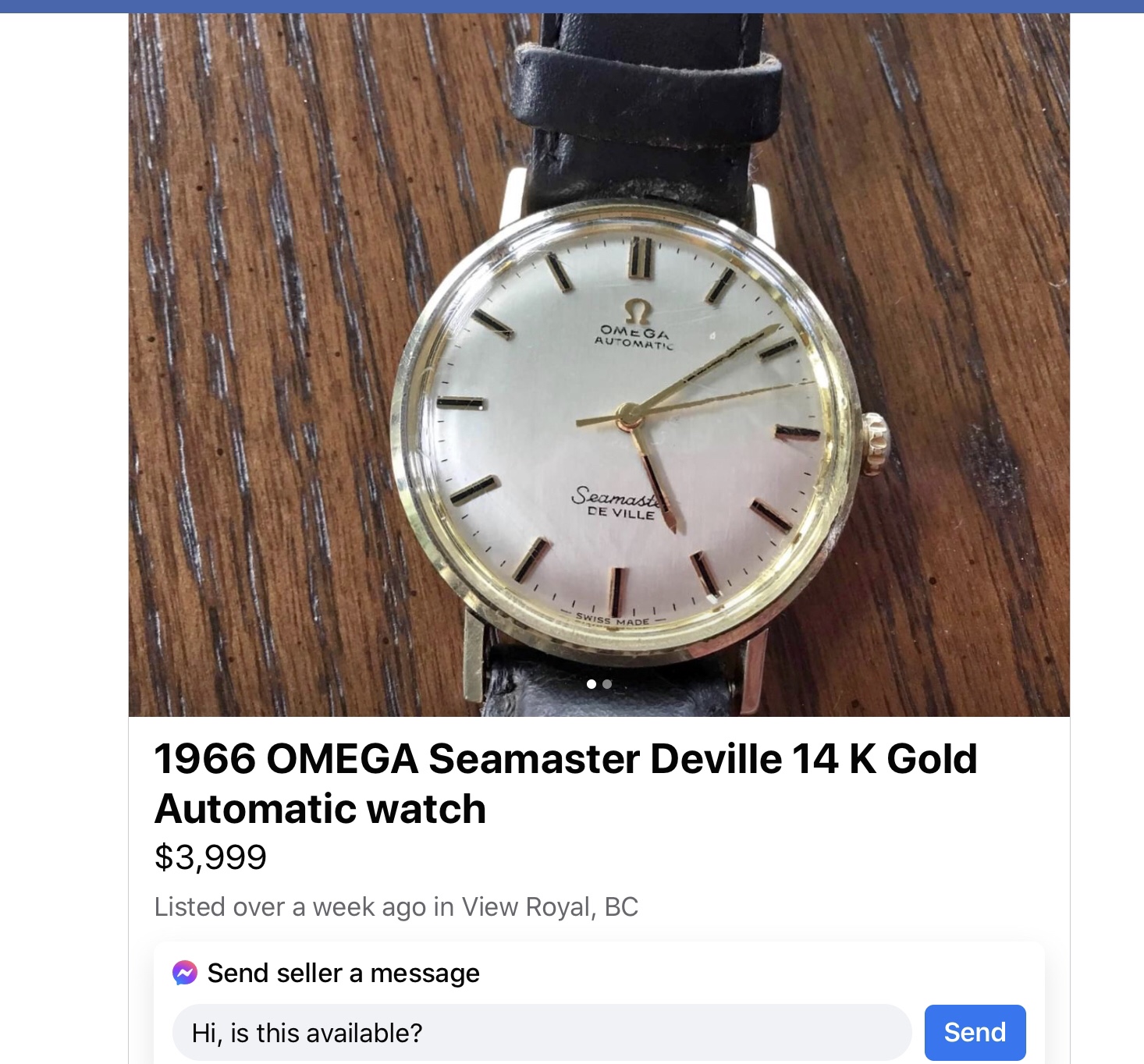Screen dimensions: 1144x1064
Task: Click the word 'Automatic watch' in title
Action: tap(321, 808)
